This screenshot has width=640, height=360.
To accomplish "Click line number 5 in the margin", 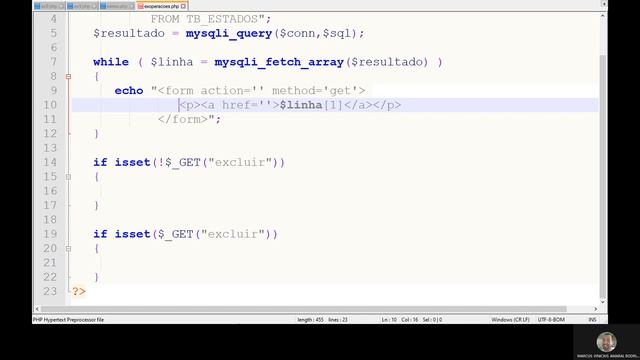I will (53, 33).
